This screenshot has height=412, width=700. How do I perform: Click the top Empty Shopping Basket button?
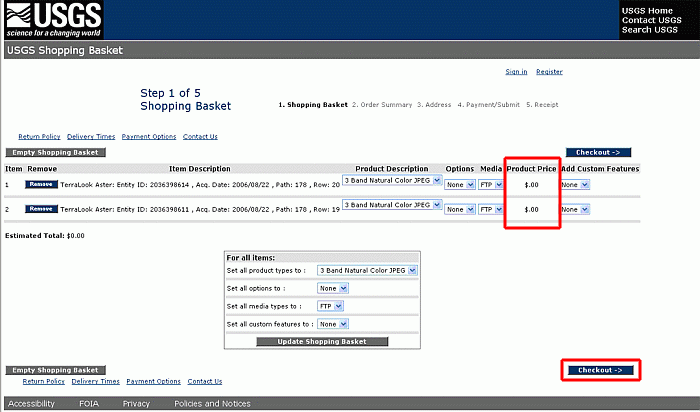click(x=55, y=153)
